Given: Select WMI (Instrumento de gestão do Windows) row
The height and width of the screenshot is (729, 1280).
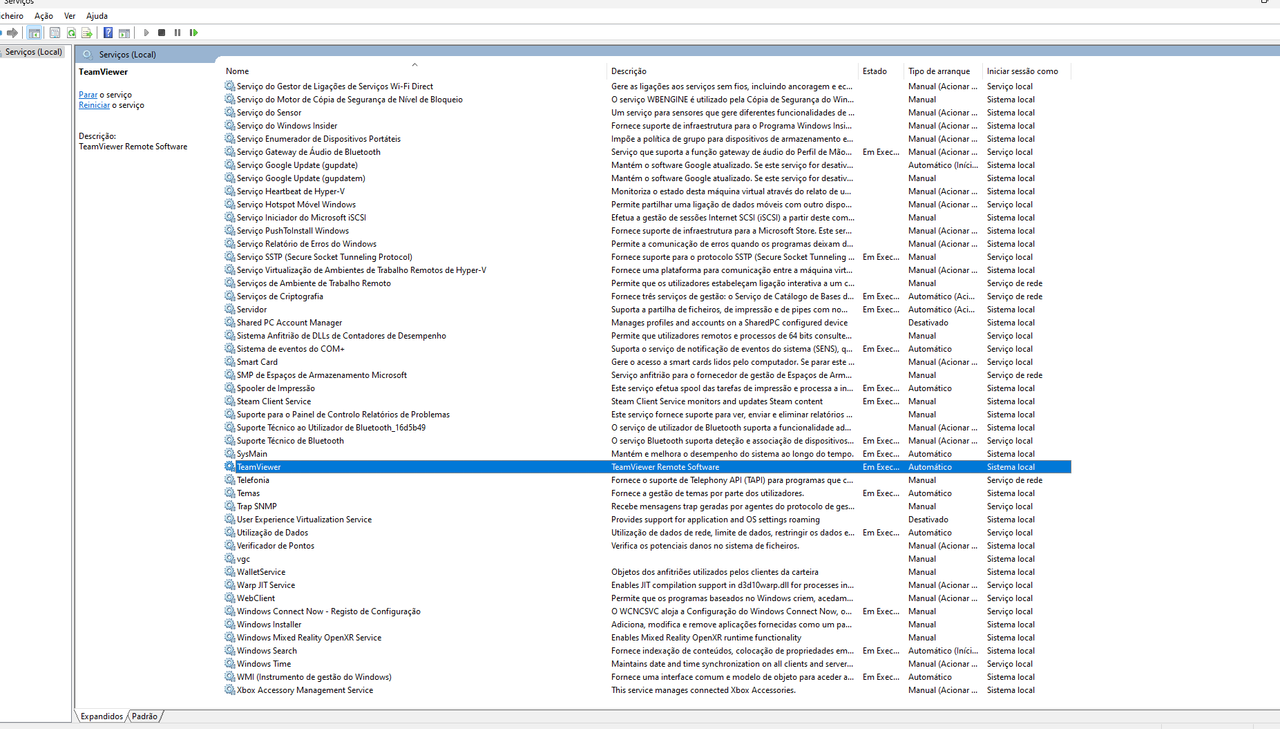Looking at the screenshot, I should click(x=647, y=677).
